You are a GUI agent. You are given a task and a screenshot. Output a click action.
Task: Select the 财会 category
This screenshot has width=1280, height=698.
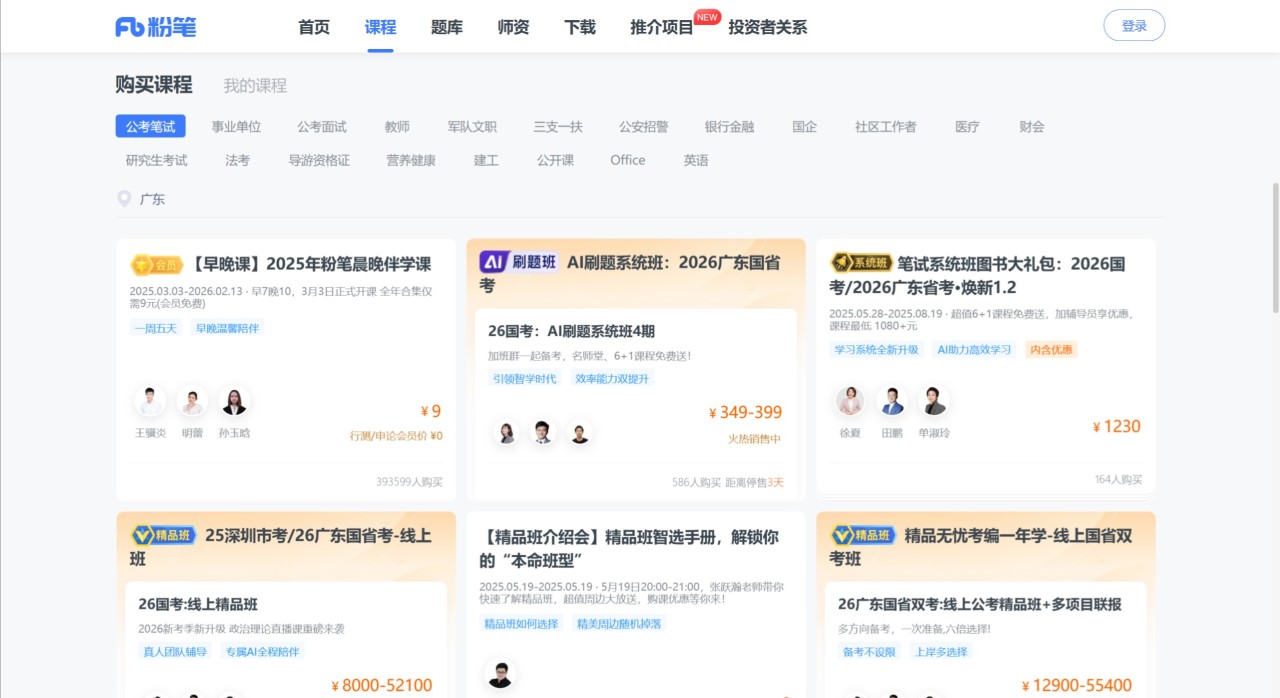tap(1032, 127)
